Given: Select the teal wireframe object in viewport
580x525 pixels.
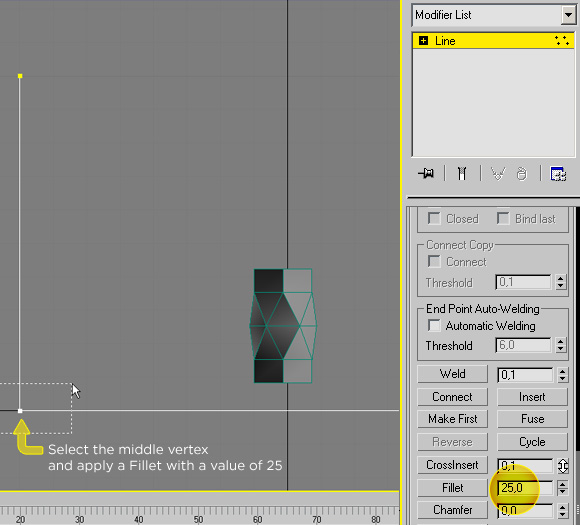Looking at the screenshot, I should pyautogui.click(x=283, y=326).
